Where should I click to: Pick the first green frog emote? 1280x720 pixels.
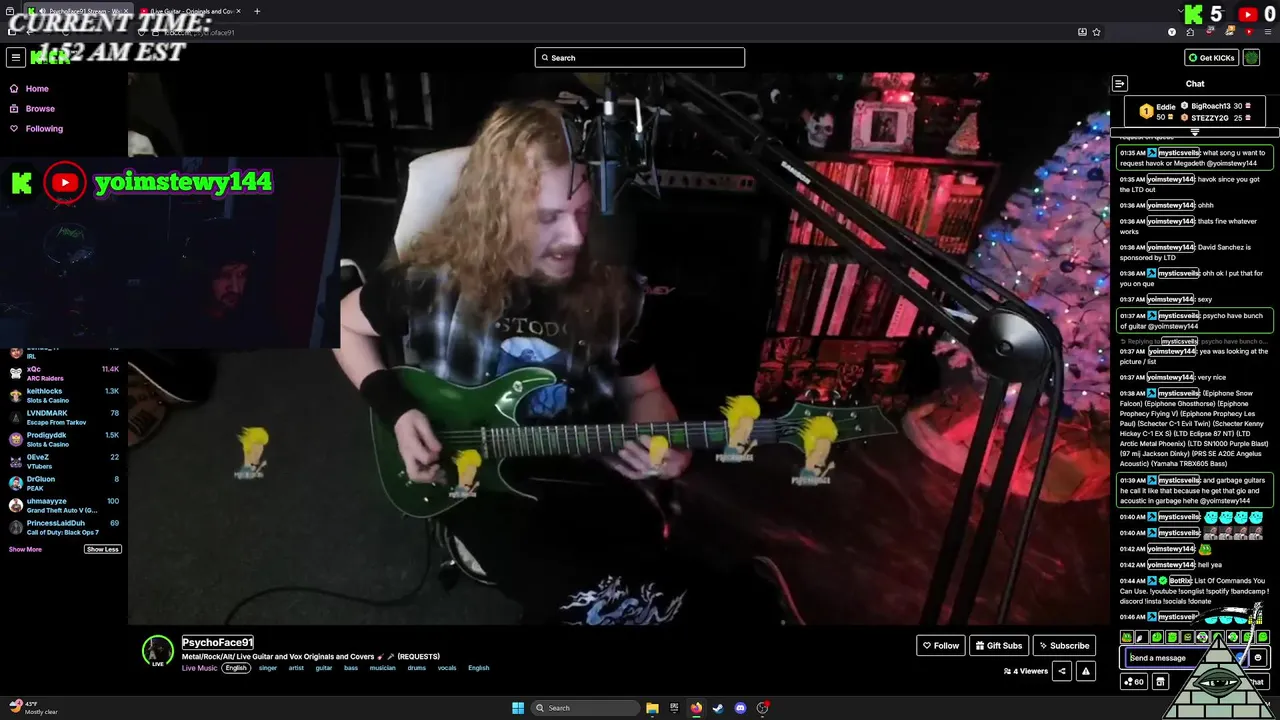point(1126,637)
